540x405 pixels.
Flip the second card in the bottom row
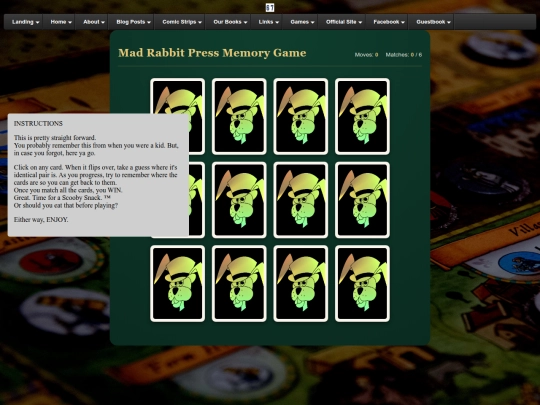coord(239,284)
